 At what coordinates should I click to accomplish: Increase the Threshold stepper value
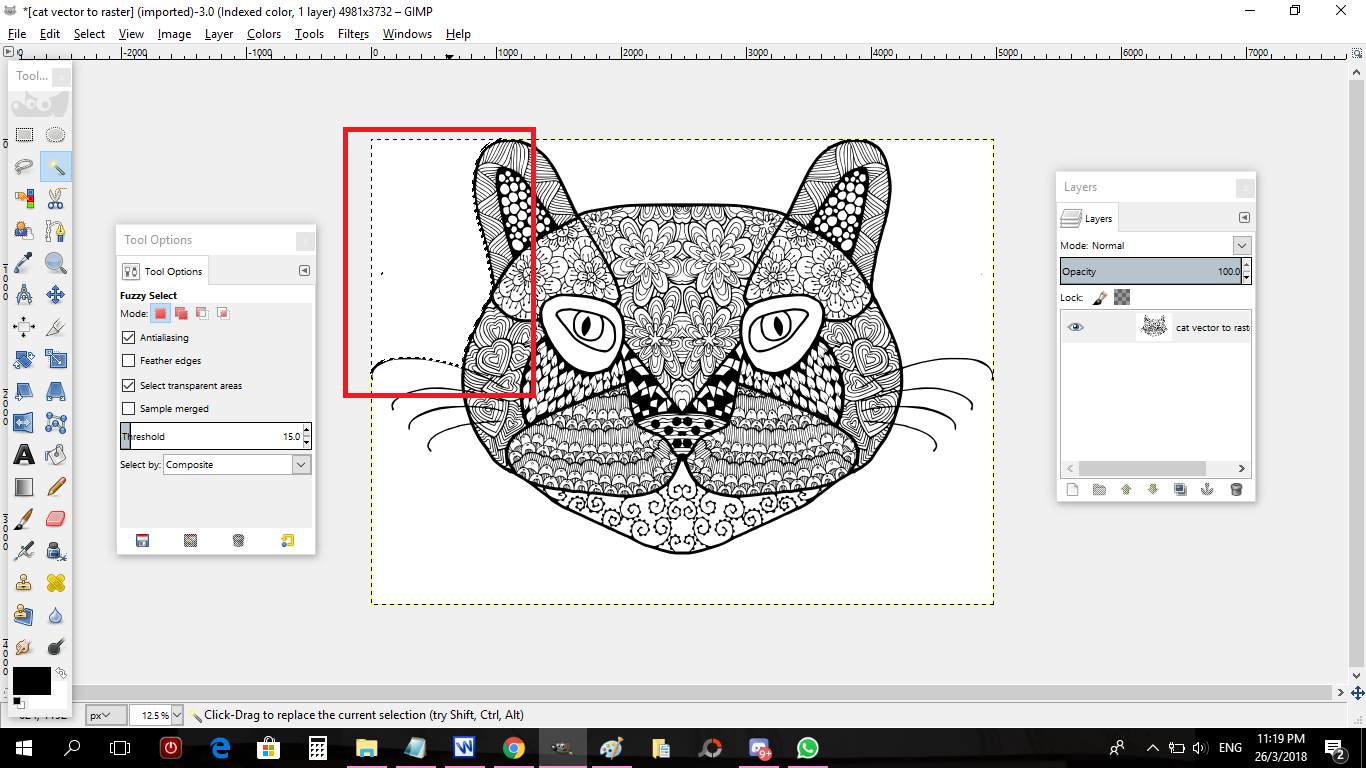pyautogui.click(x=307, y=430)
